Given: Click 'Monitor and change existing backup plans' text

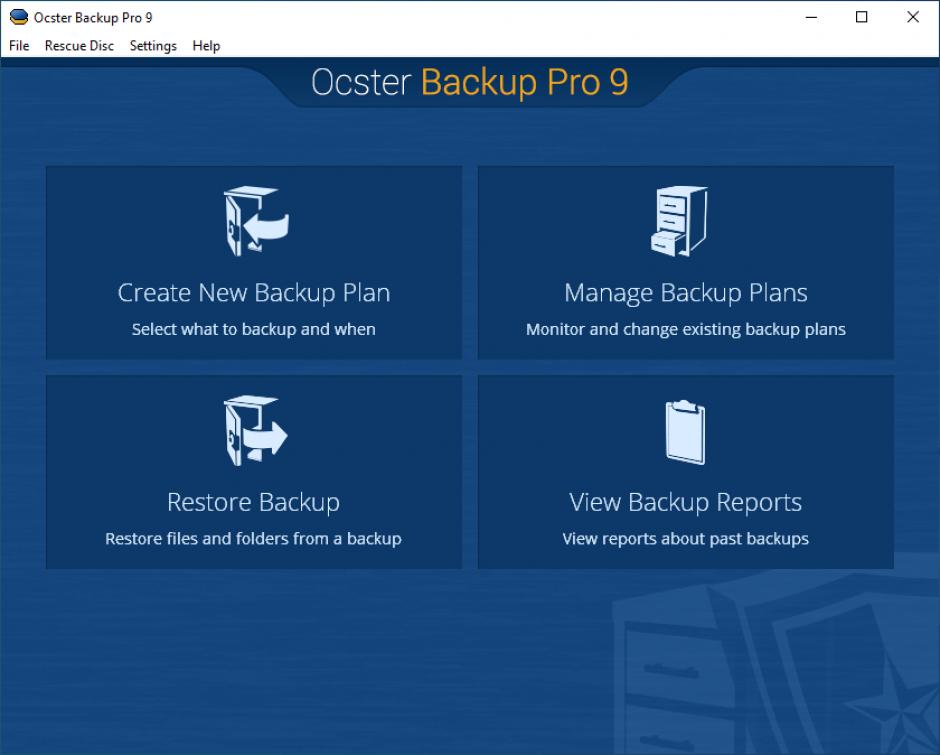Looking at the screenshot, I should 685,329.
